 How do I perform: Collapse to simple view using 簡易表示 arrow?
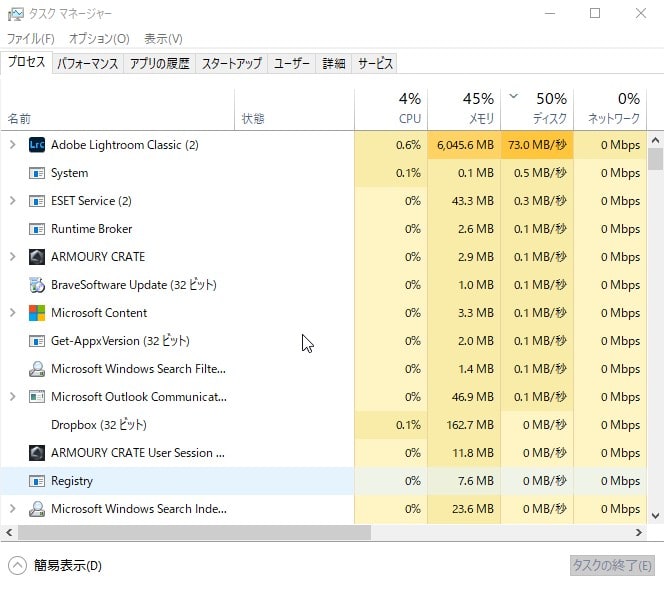click(x=17, y=565)
